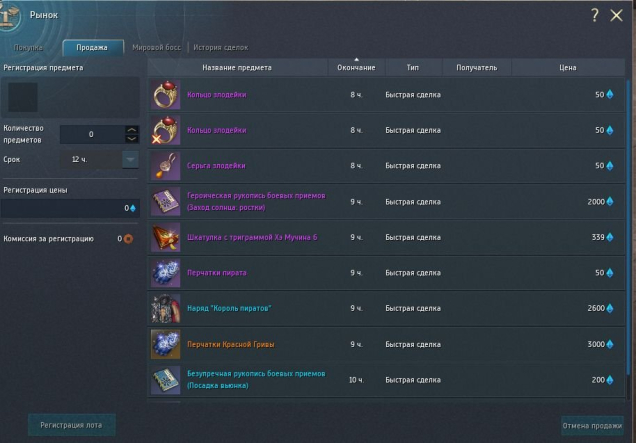The width and height of the screenshot is (636, 443).
Task: Select the Шкатулка с триграммой box icon
Action: (165, 237)
